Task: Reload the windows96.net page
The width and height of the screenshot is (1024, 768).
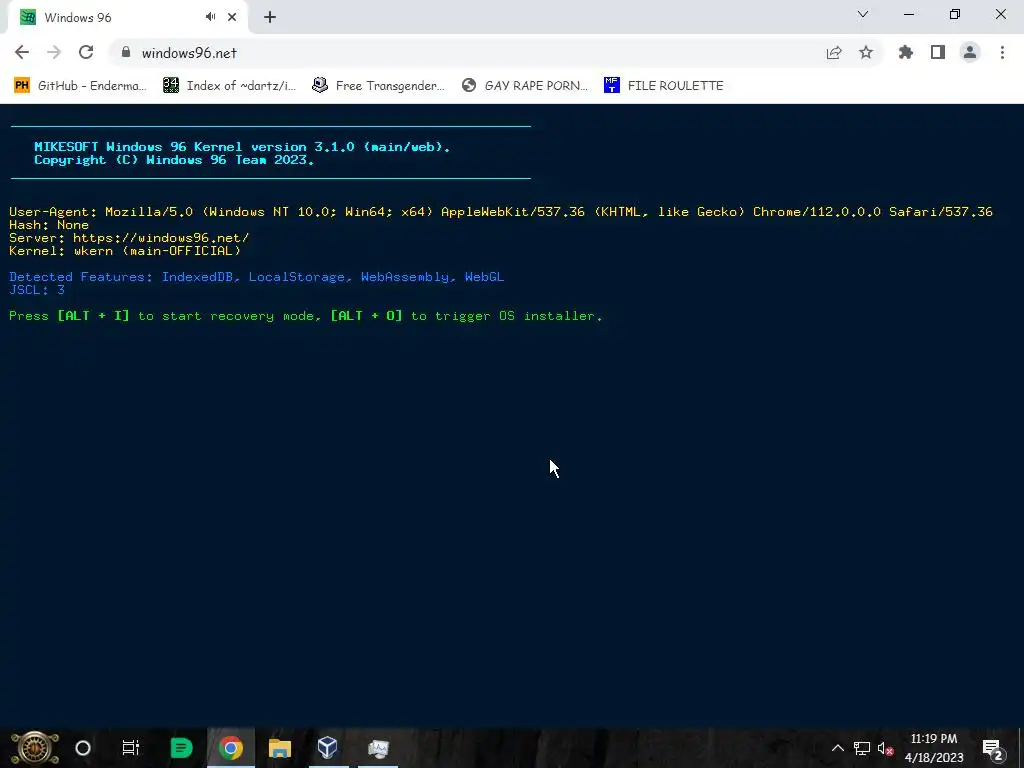Action: click(x=86, y=53)
